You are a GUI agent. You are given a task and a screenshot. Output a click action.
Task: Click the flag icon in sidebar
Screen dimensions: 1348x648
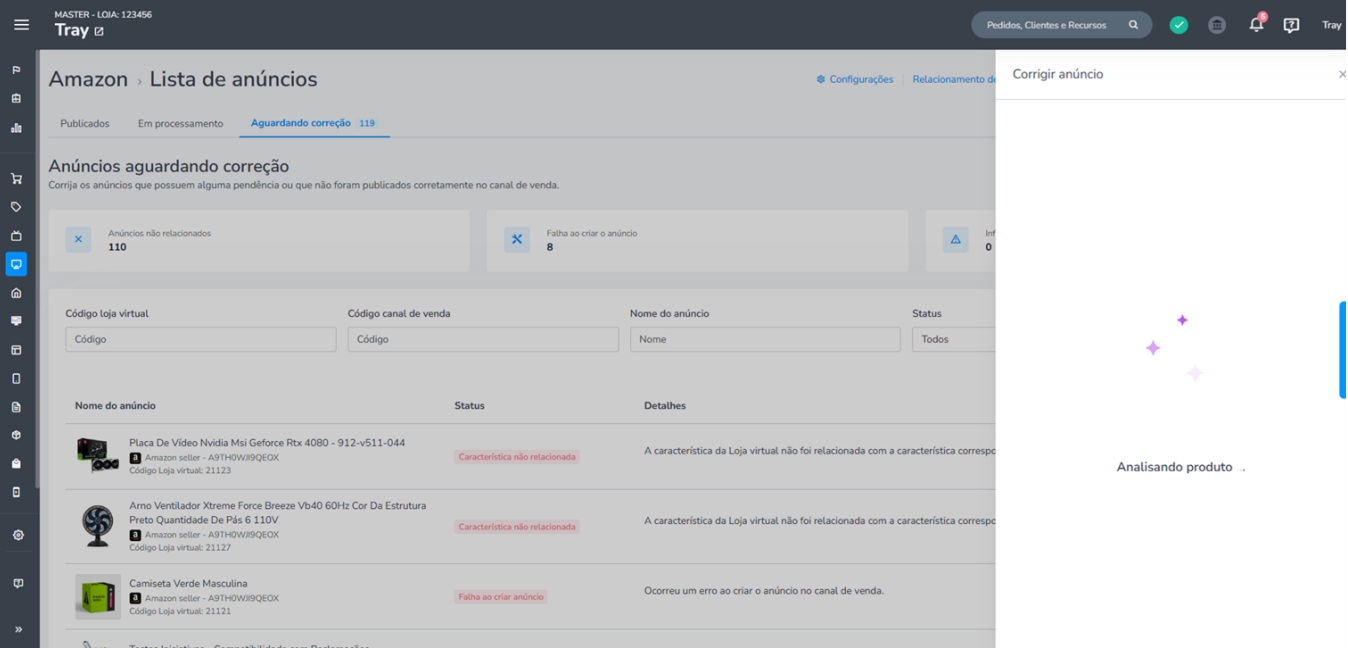coord(16,70)
